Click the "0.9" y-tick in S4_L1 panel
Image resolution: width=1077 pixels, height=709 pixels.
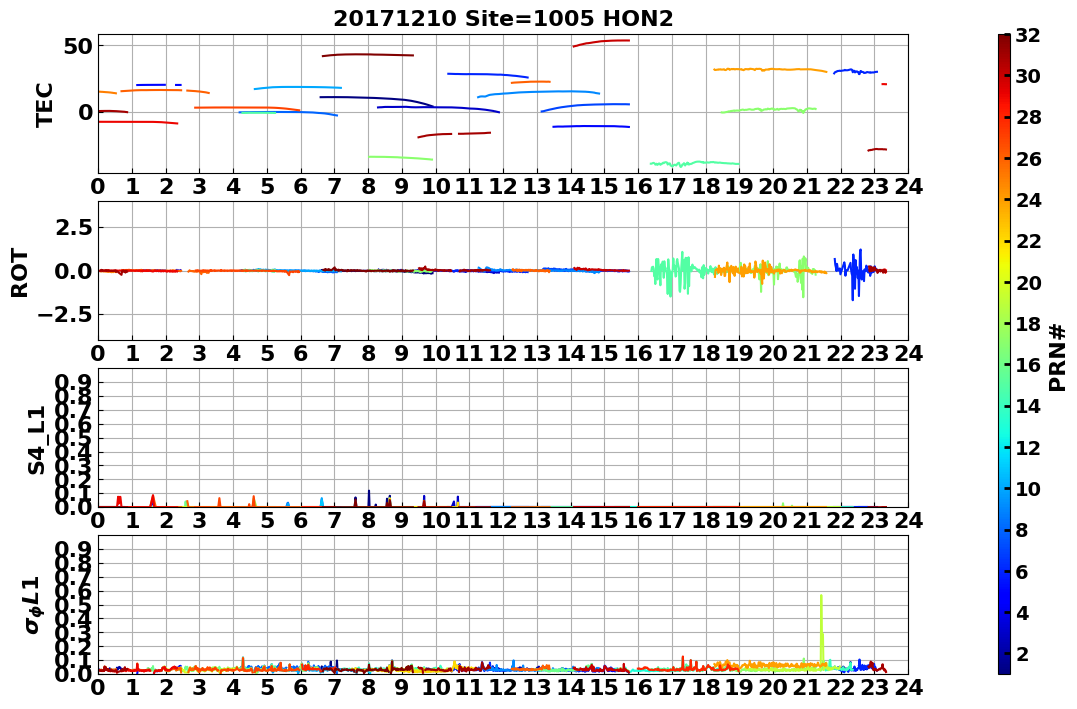(x=73, y=382)
